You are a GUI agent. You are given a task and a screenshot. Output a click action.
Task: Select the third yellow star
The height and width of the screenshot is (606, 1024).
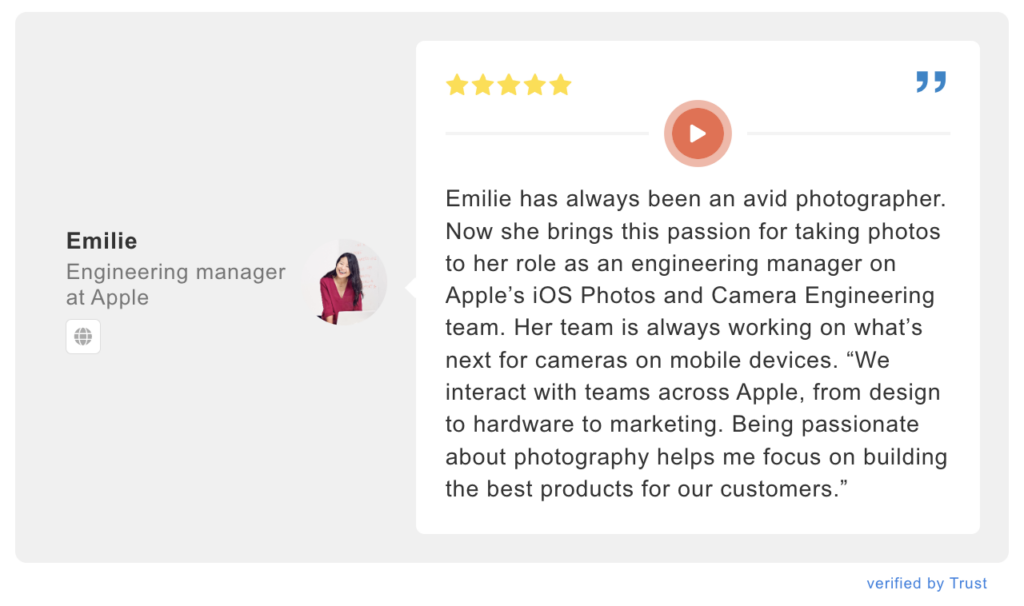(x=509, y=85)
